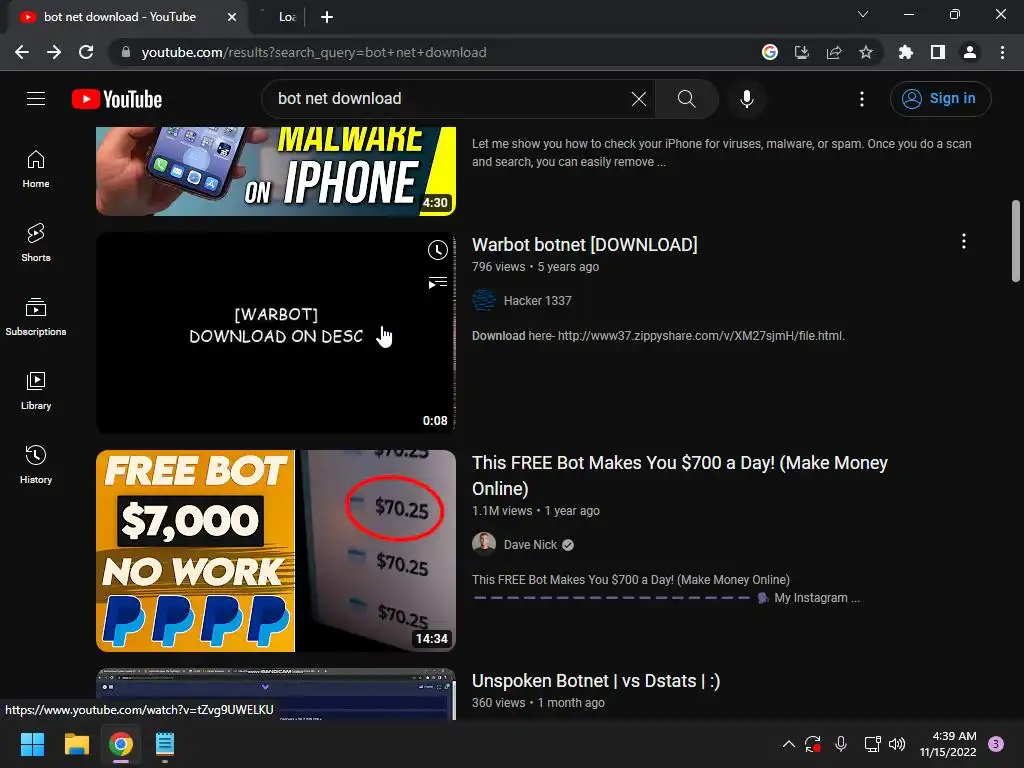Open notifications badge
The height and width of the screenshot is (768, 1024).
[996, 744]
